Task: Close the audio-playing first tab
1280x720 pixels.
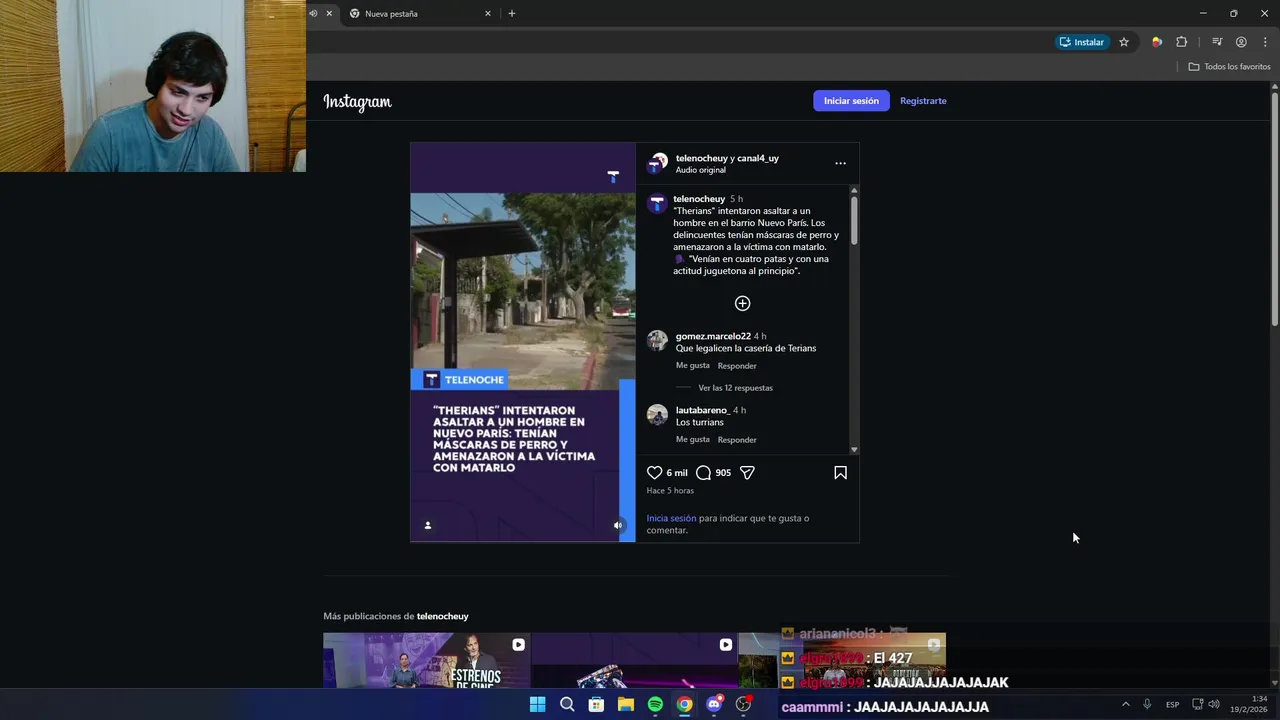Action: (x=329, y=14)
